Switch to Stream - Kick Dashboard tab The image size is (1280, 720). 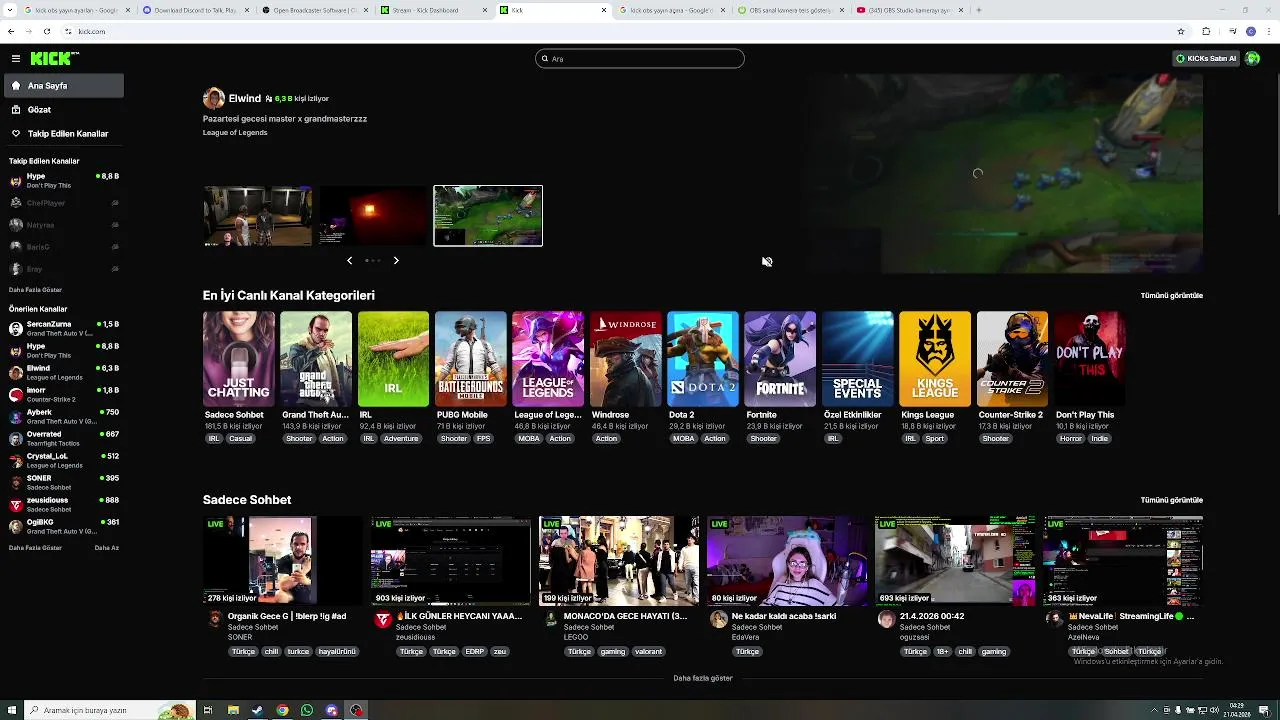tap(435, 10)
